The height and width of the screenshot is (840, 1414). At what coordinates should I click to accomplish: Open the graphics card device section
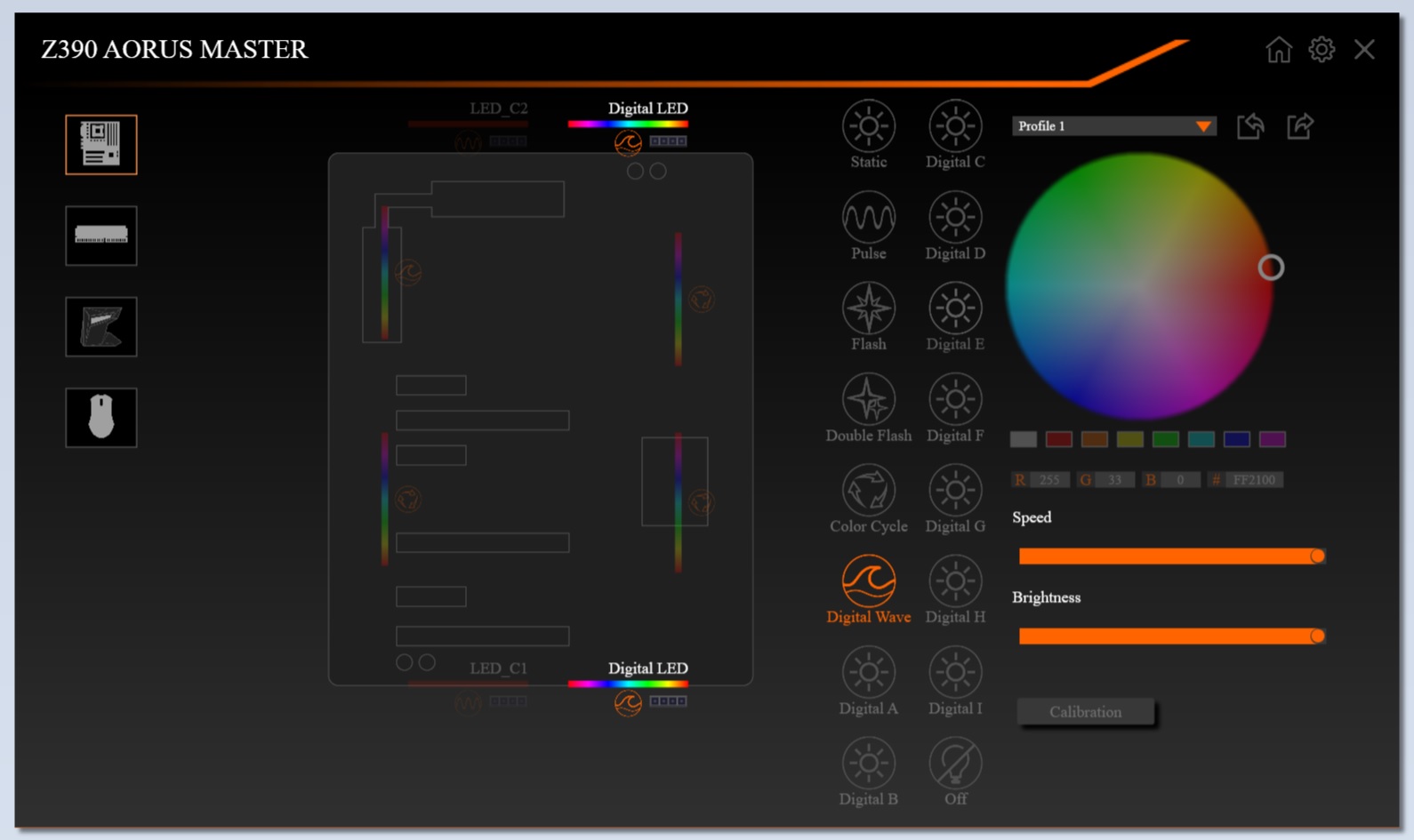coord(101,327)
